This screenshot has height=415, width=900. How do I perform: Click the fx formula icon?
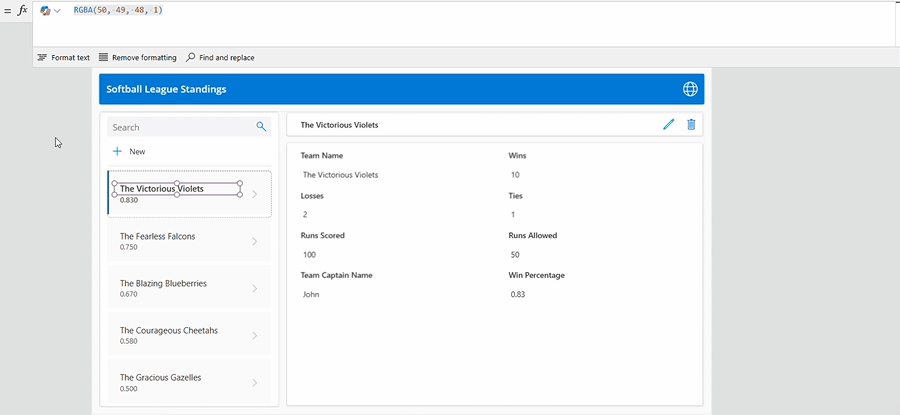tap(22, 10)
